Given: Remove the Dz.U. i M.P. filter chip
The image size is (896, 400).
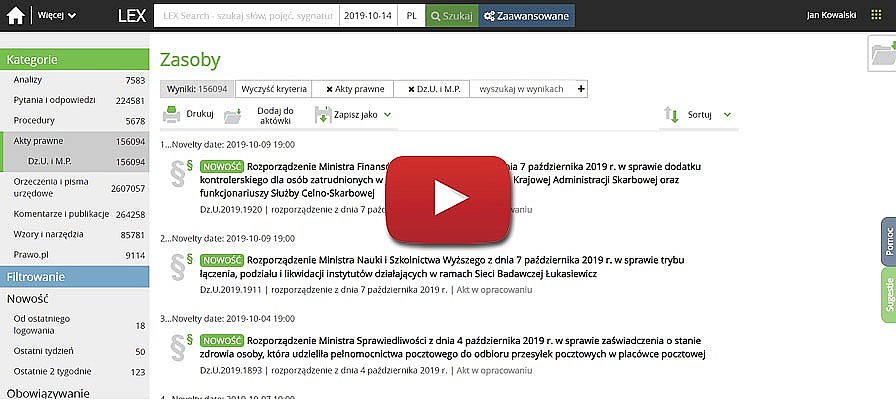Looking at the screenshot, I should pyautogui.click(x=411, y=89).
